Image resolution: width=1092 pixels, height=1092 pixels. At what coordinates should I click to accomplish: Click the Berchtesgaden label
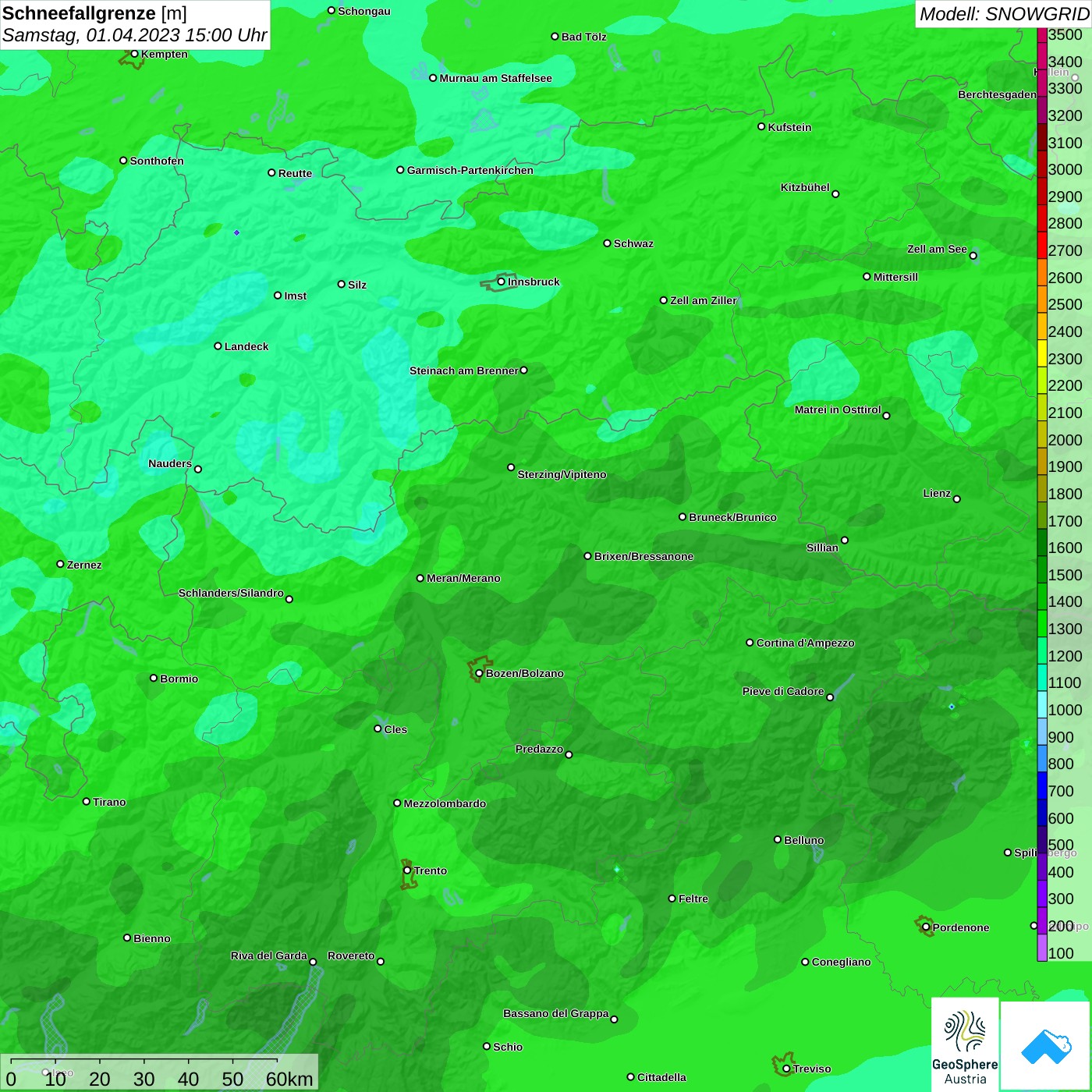click(x=997, y=94)
